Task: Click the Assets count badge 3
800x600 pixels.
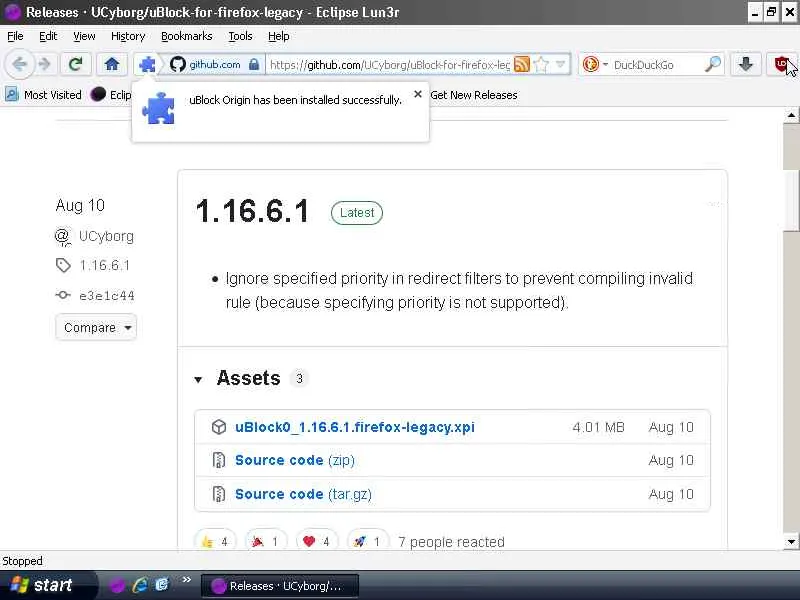Action: pos(299,379)
